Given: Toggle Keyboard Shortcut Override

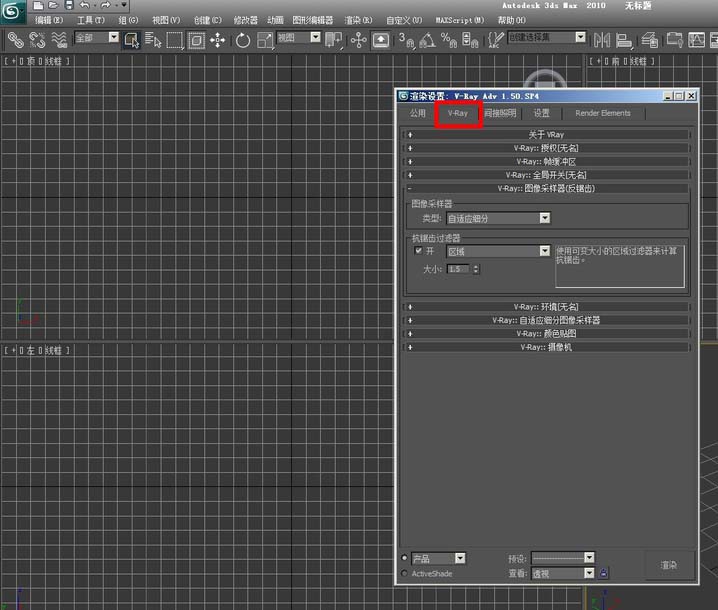Looking at the screenshot, I should click(381, 40).
